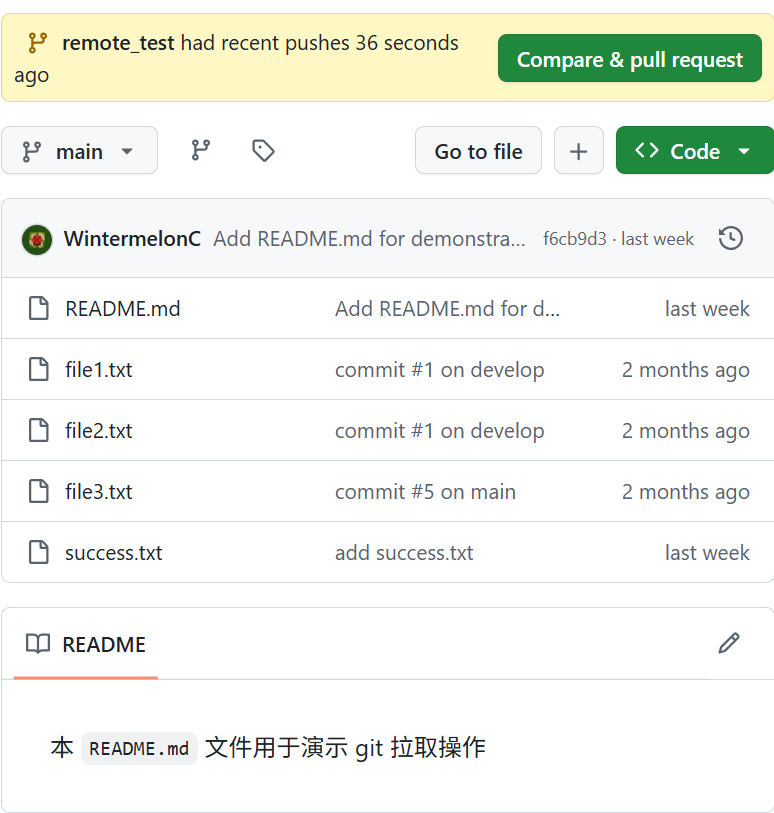774x813 pixels.
Task: Click the file icon beside success.txt
Action: coord(39,552)
